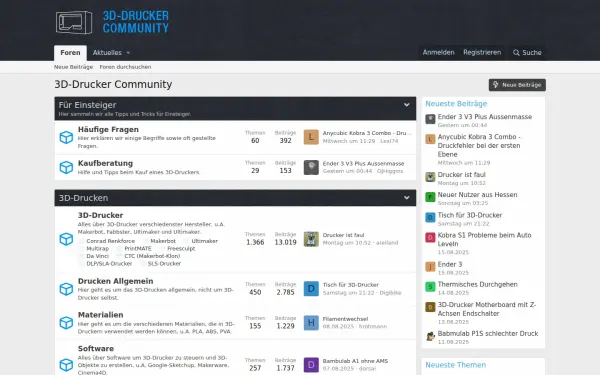This screenshot has width=600, height=375.
Task: Open the purple D avatar in Software row
Action: click(x=311, y=365)
